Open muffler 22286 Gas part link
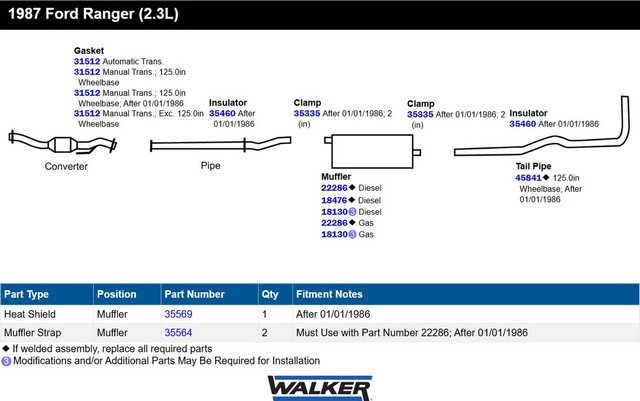The height and width of the screenshot is (401, 640). coord(334,223)
